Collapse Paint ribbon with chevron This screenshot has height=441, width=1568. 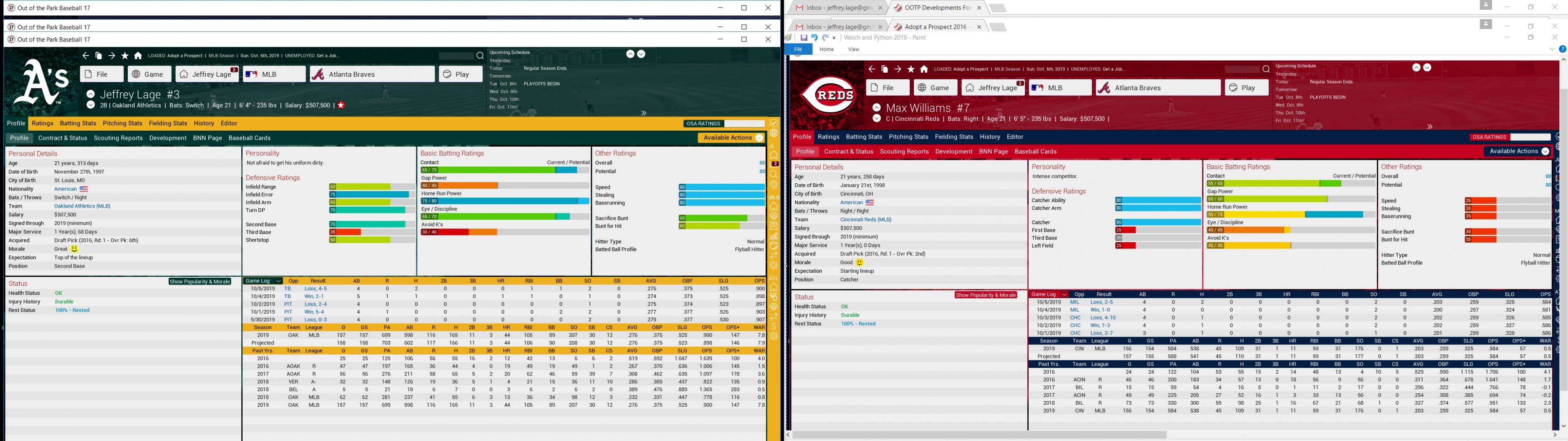(x=1552, y=49)
